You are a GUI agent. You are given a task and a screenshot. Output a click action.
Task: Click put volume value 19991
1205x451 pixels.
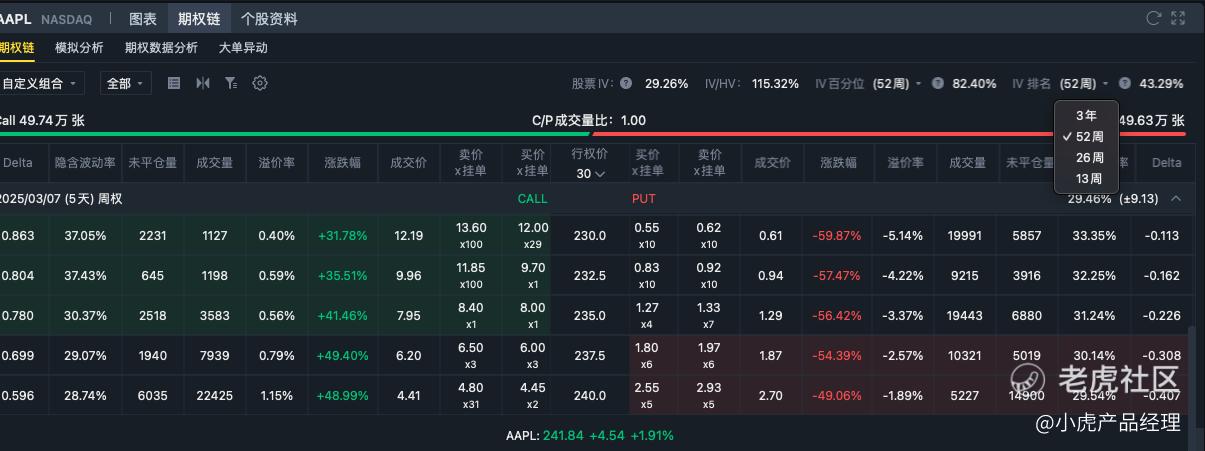[967, 236]
